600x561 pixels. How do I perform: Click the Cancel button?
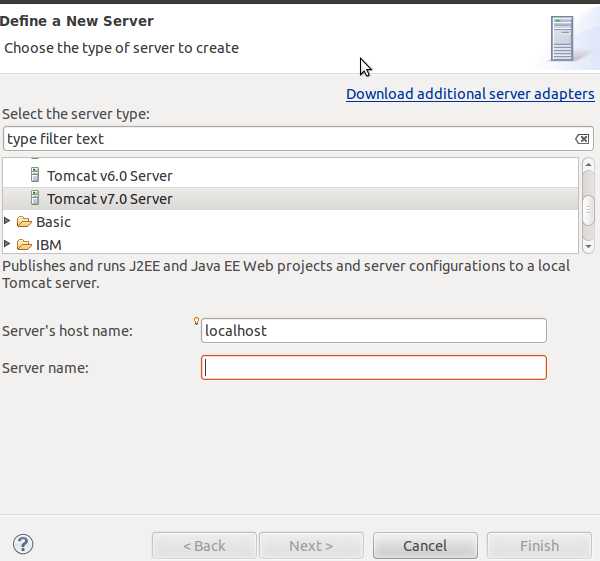coord(425,545)
